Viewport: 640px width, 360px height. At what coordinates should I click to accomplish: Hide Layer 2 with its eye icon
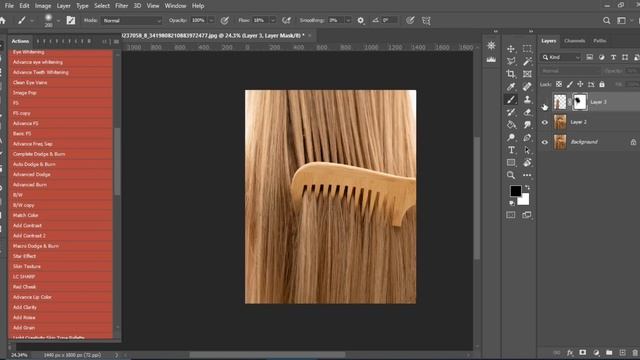544,122
